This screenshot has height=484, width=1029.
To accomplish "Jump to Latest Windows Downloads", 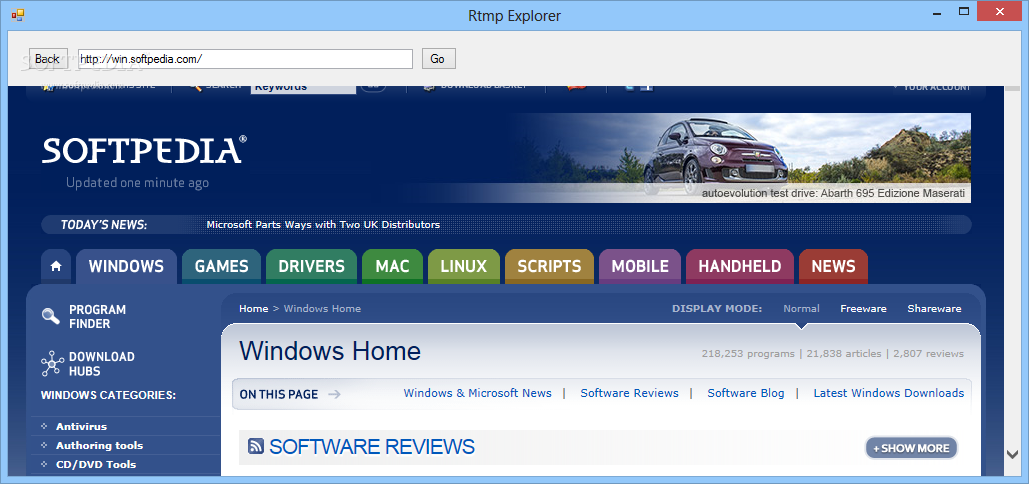I will click(x=889, y=393).
